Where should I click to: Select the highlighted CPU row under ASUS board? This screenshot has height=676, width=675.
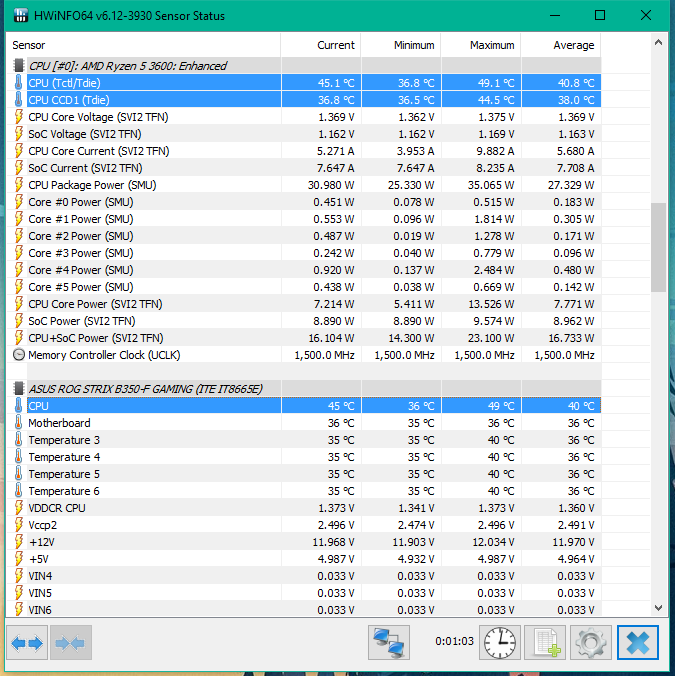(304, 406)
